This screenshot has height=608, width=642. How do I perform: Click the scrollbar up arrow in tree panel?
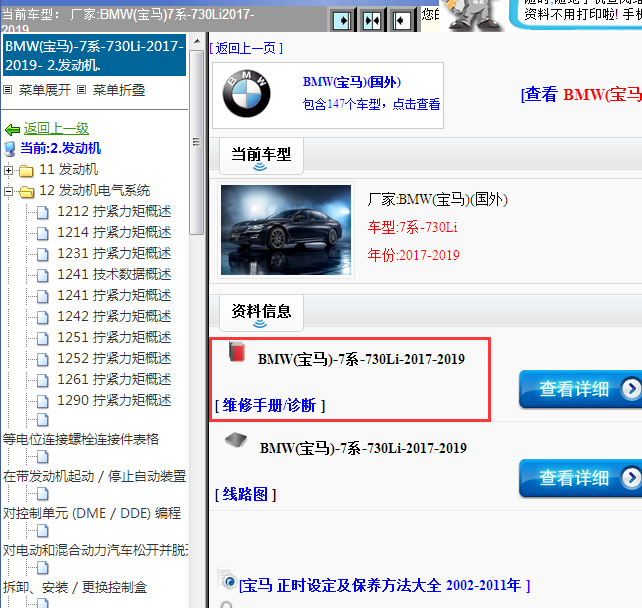click(x=197, y=41)
